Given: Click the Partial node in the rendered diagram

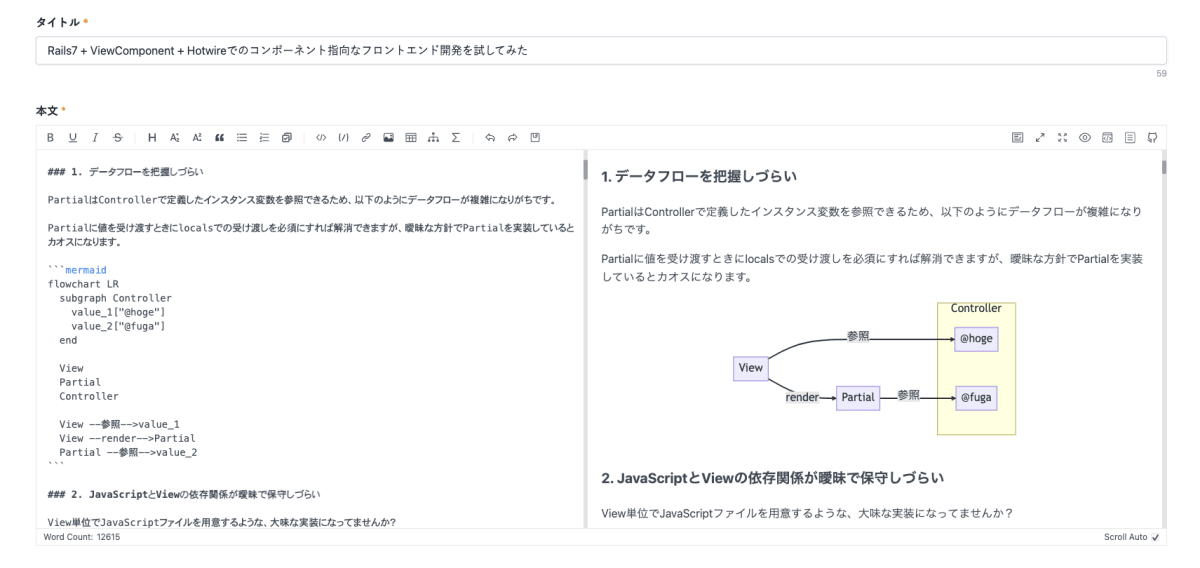Looking at the screenshot, I should 858,397.
